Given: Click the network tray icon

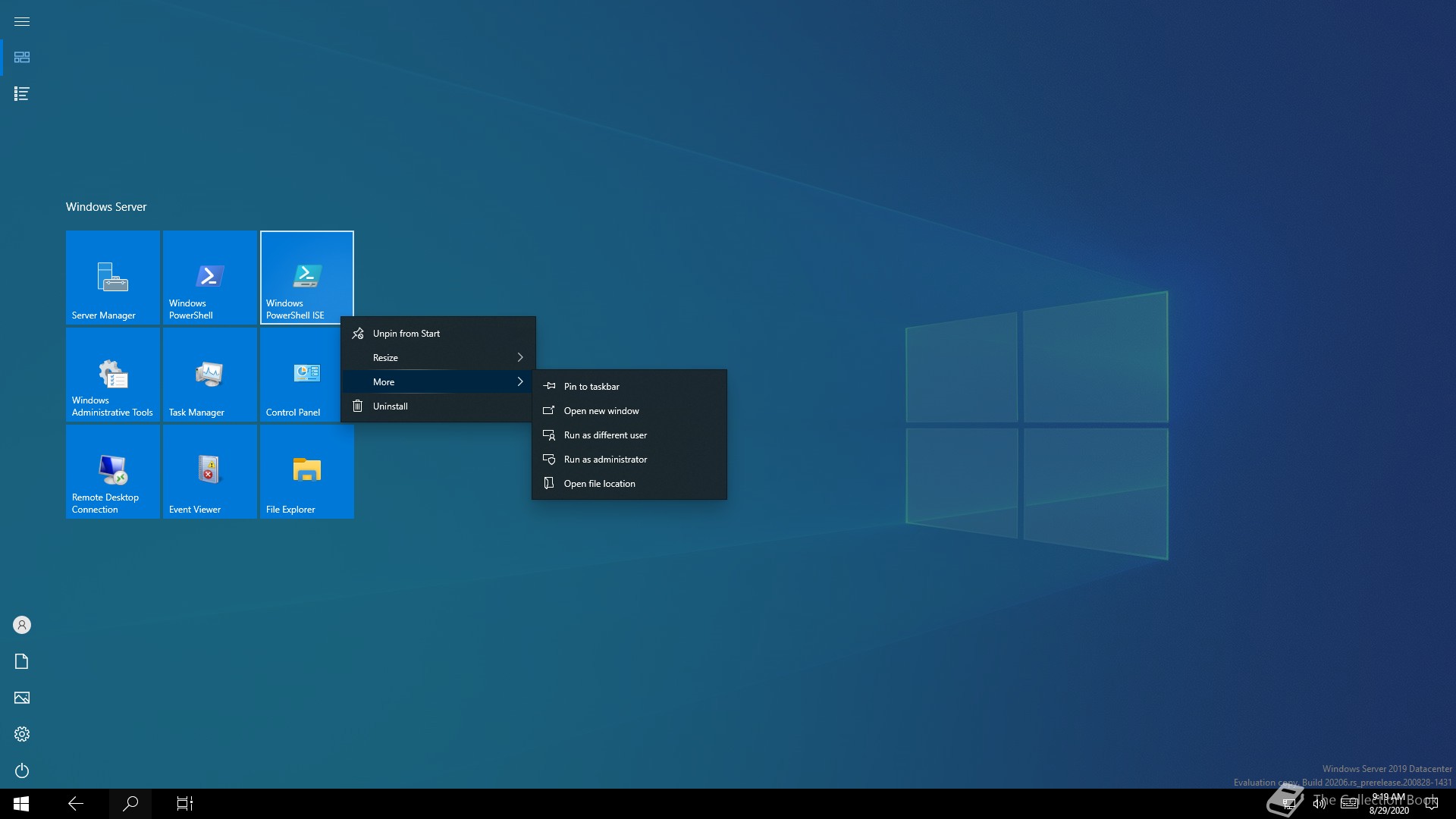Looking at the screenshot, I should pyautogui.click(x=1288, y=804).
